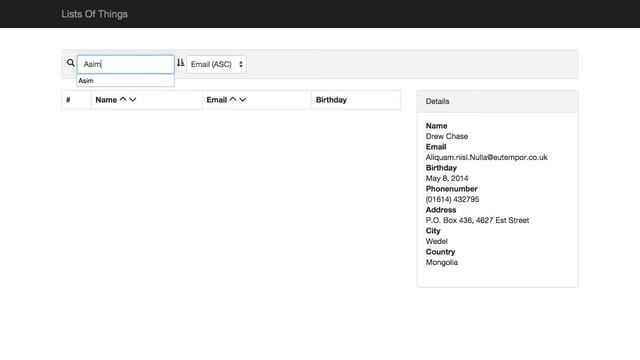
Task: Sort Email column ascending with up arrow
Action: tap(233, 99)
